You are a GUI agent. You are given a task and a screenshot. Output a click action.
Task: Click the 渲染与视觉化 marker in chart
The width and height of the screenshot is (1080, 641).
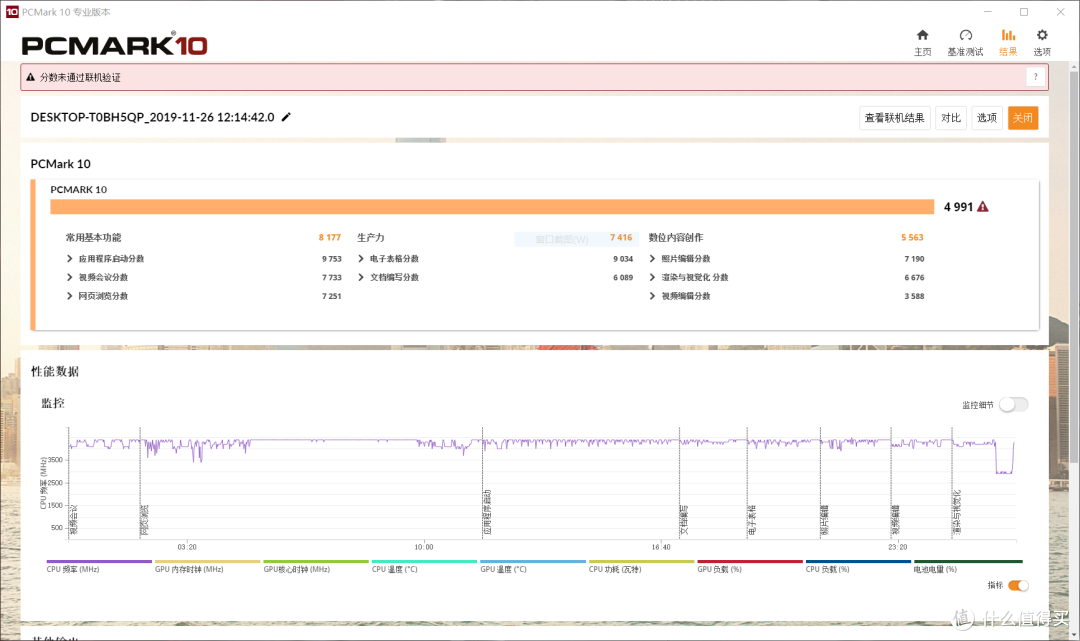(956, 512)
